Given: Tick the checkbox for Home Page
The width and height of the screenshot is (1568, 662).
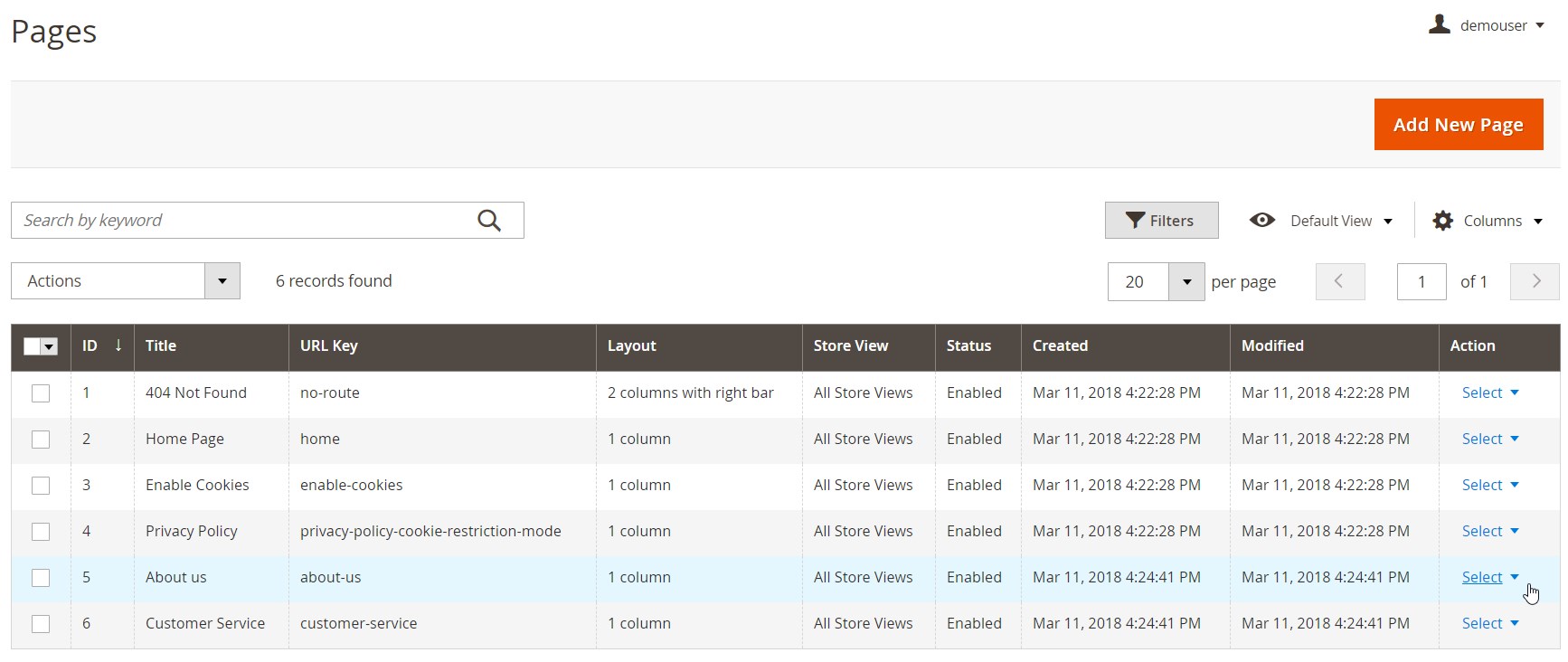Looking at the screenshot, I should [x=41, y=440].
